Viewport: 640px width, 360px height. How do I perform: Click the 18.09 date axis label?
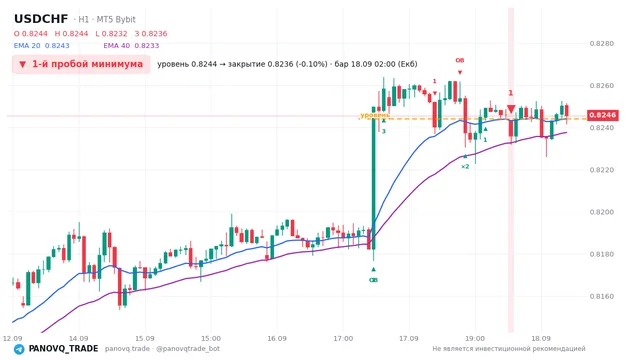pyautogui.click(x=541, y=339)
